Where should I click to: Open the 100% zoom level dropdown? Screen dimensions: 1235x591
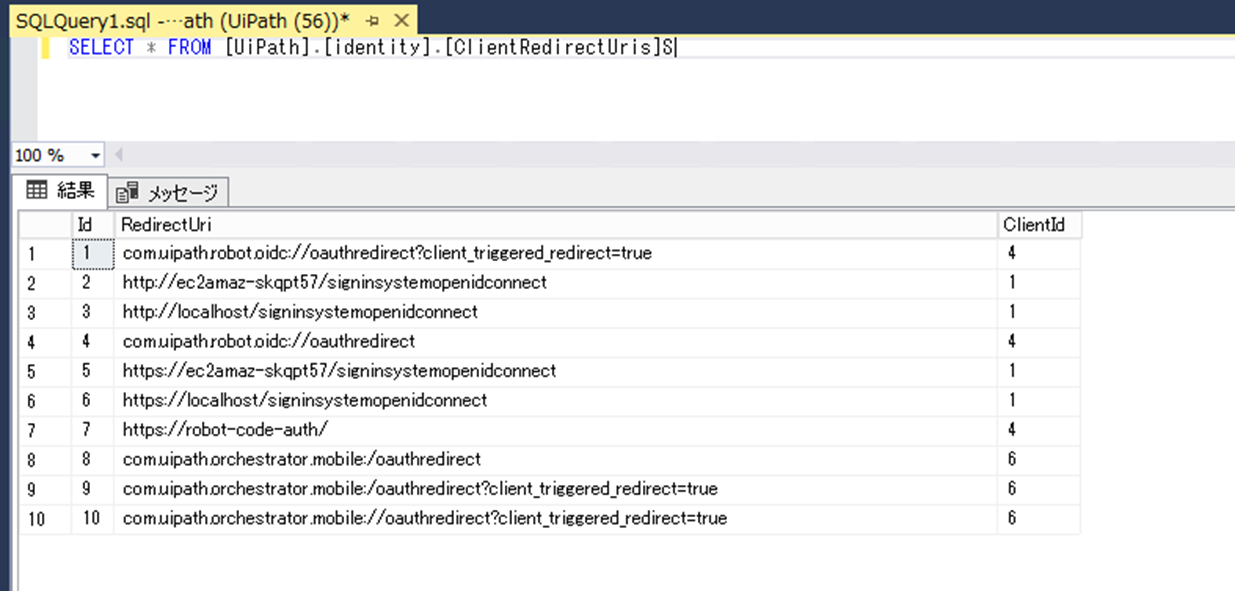(x=94, y=155)
